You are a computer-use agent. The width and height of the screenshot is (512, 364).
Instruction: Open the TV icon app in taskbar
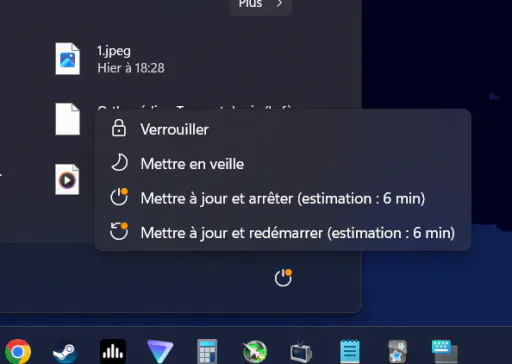[x=301, y=352]
